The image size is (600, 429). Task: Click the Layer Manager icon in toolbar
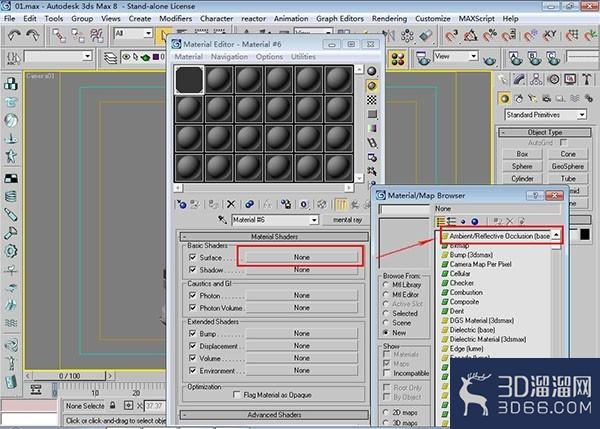pos(110,58)
